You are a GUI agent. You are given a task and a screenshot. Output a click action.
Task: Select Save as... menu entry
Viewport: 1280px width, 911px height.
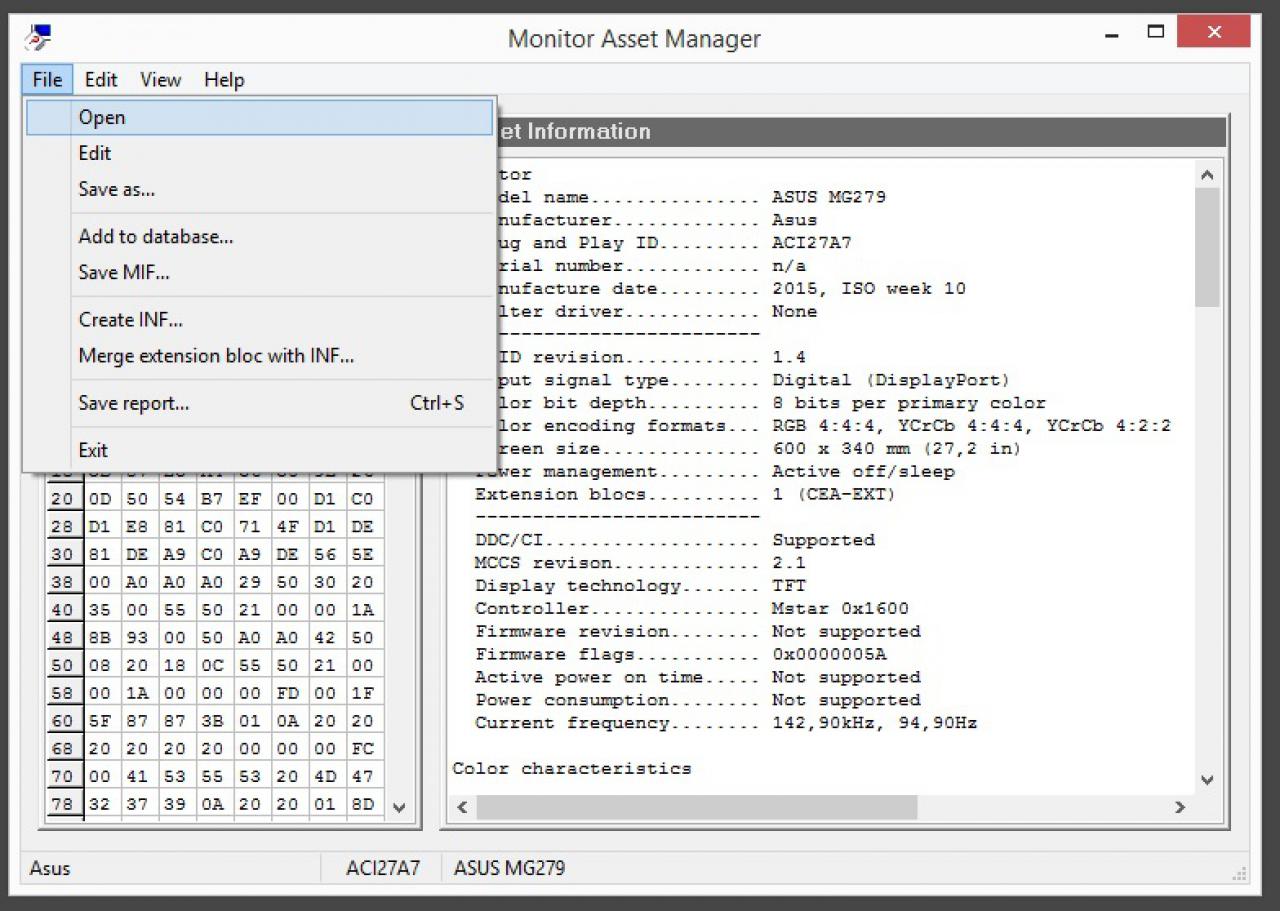pyautogui.click(x=260, y=189)
